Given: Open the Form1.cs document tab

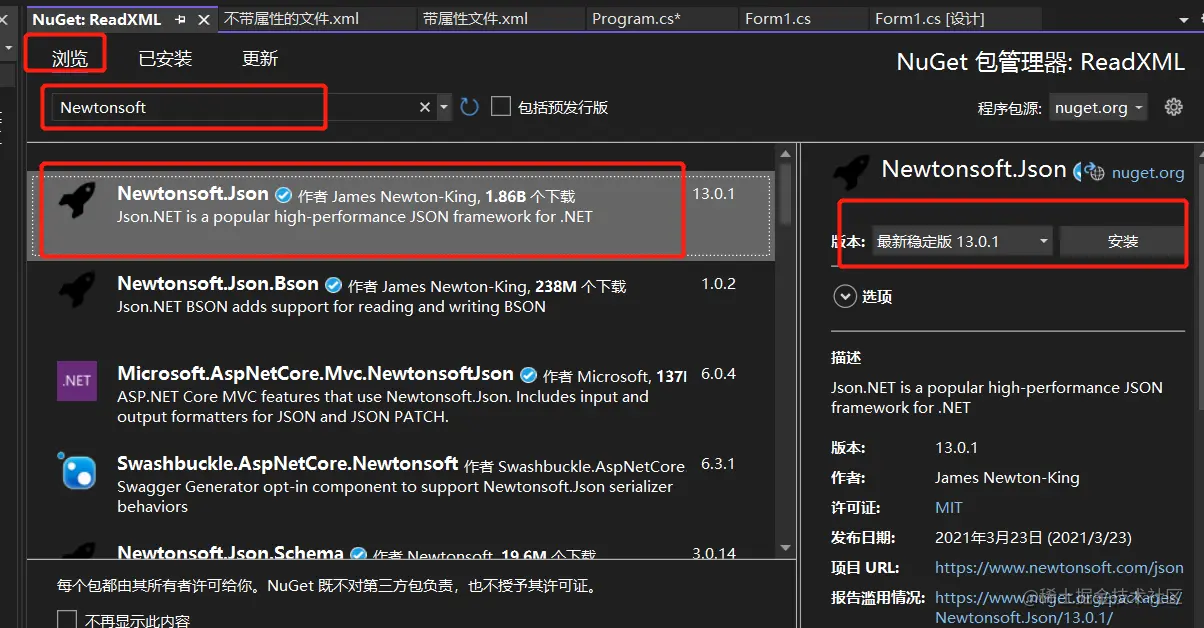Looking at the screenshot, I should click(x=804, y=19).
